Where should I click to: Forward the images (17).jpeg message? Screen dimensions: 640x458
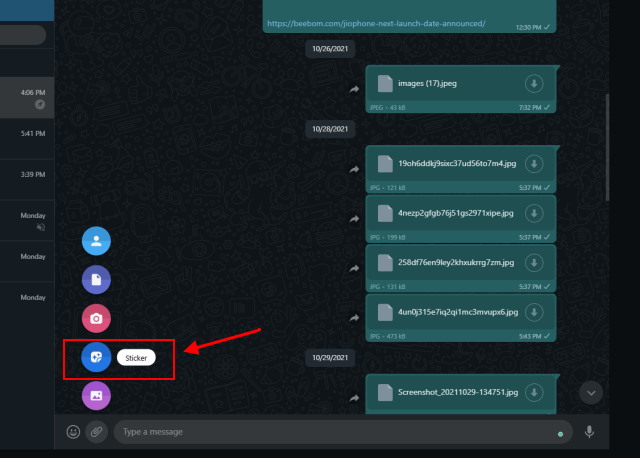(354, 89)
